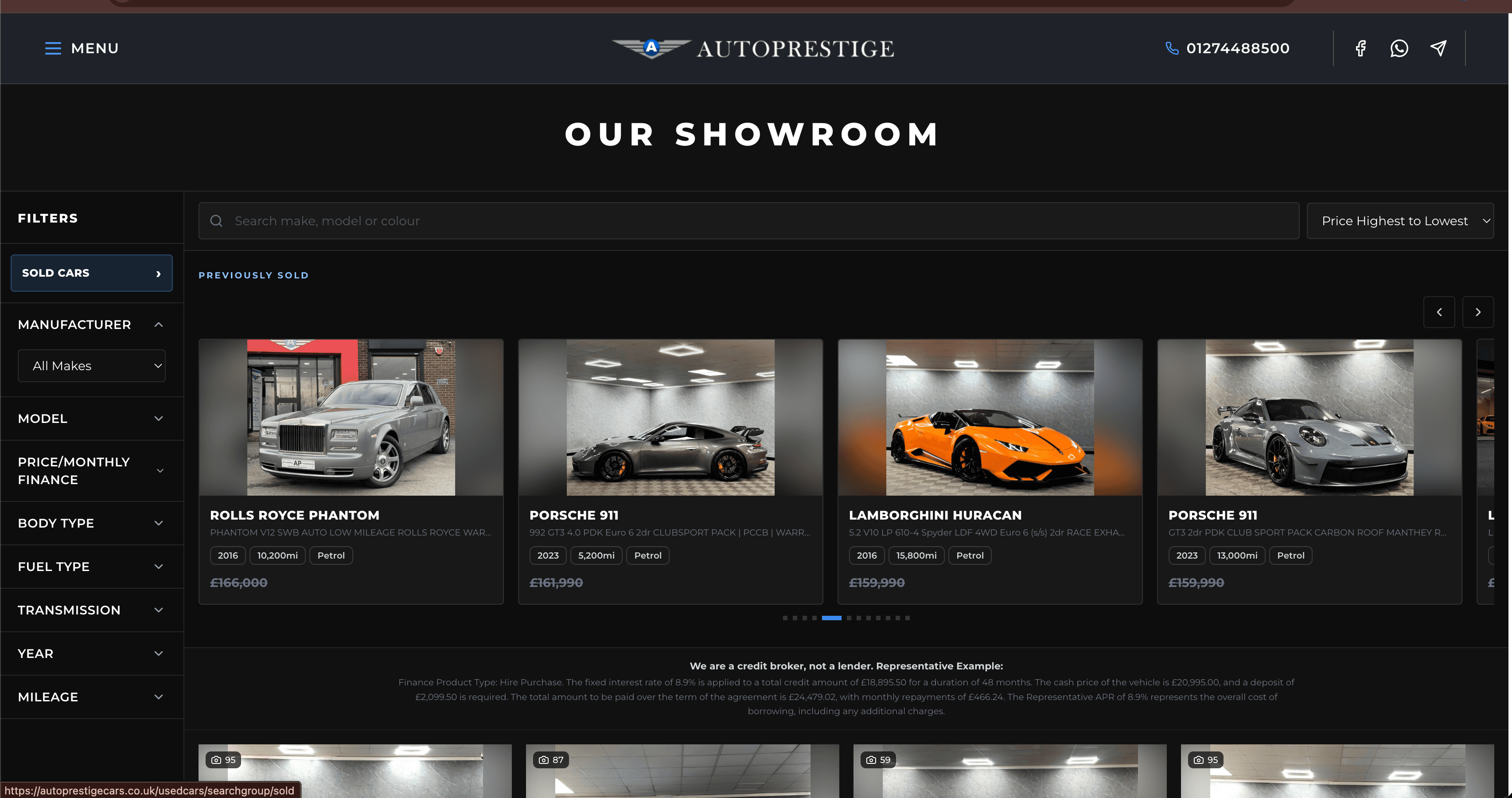This screenshot has width=1512, height=798.
Task: Open the Rolls Royce Phantom photo
Action: [x=351, y=418]
